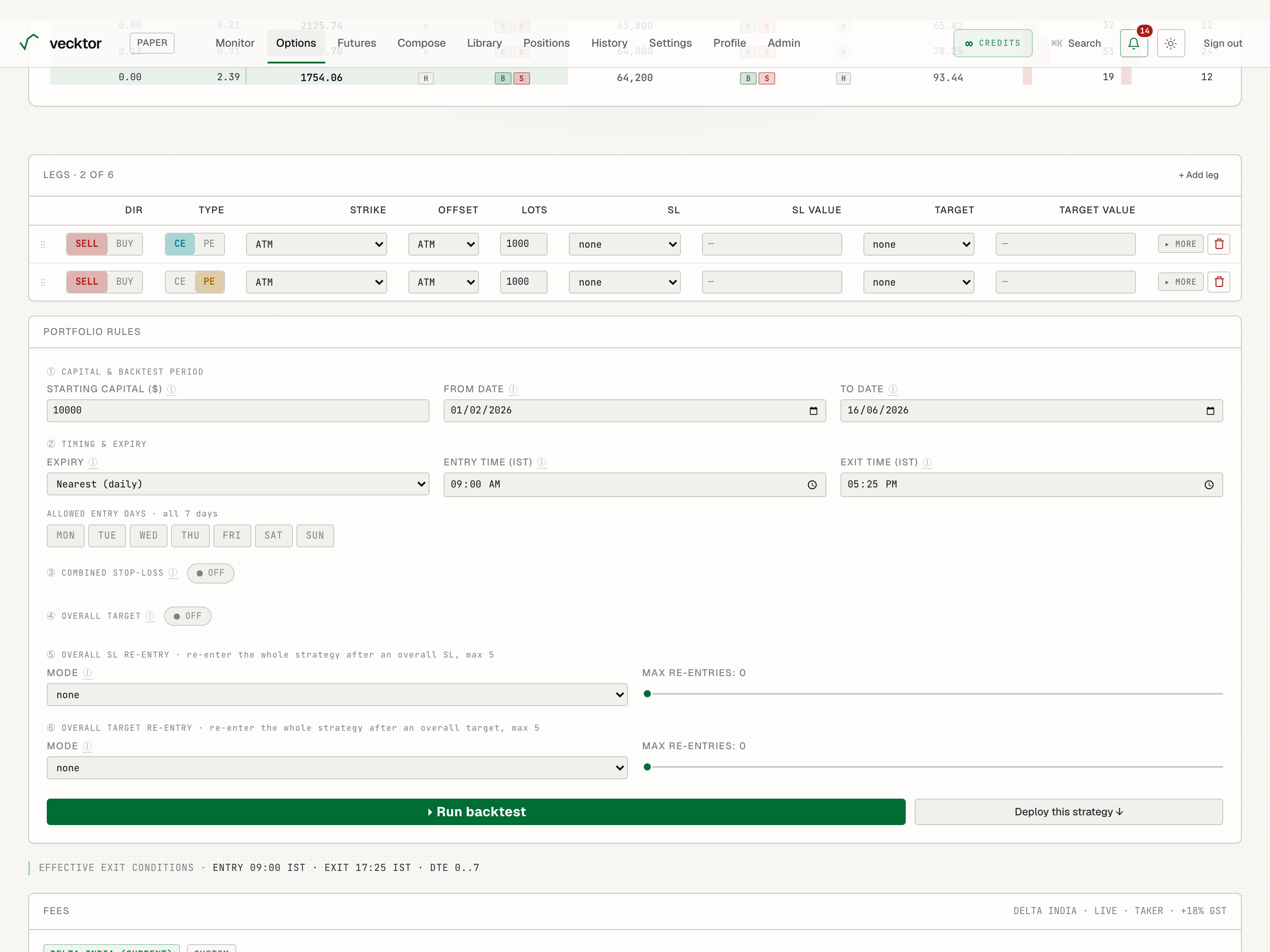Click Deploy this strategy button
This screenshot has height=952, width=1270.
tap(1068, 812)
